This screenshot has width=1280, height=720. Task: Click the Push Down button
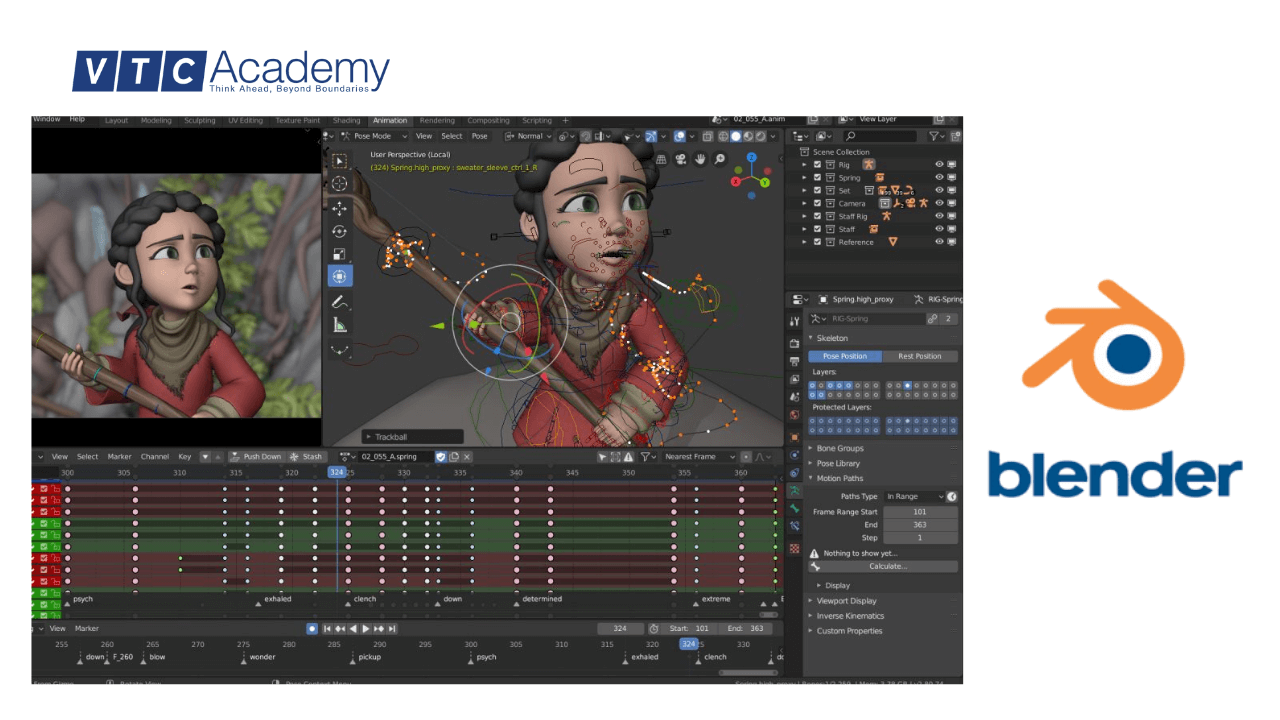(256, 456)
